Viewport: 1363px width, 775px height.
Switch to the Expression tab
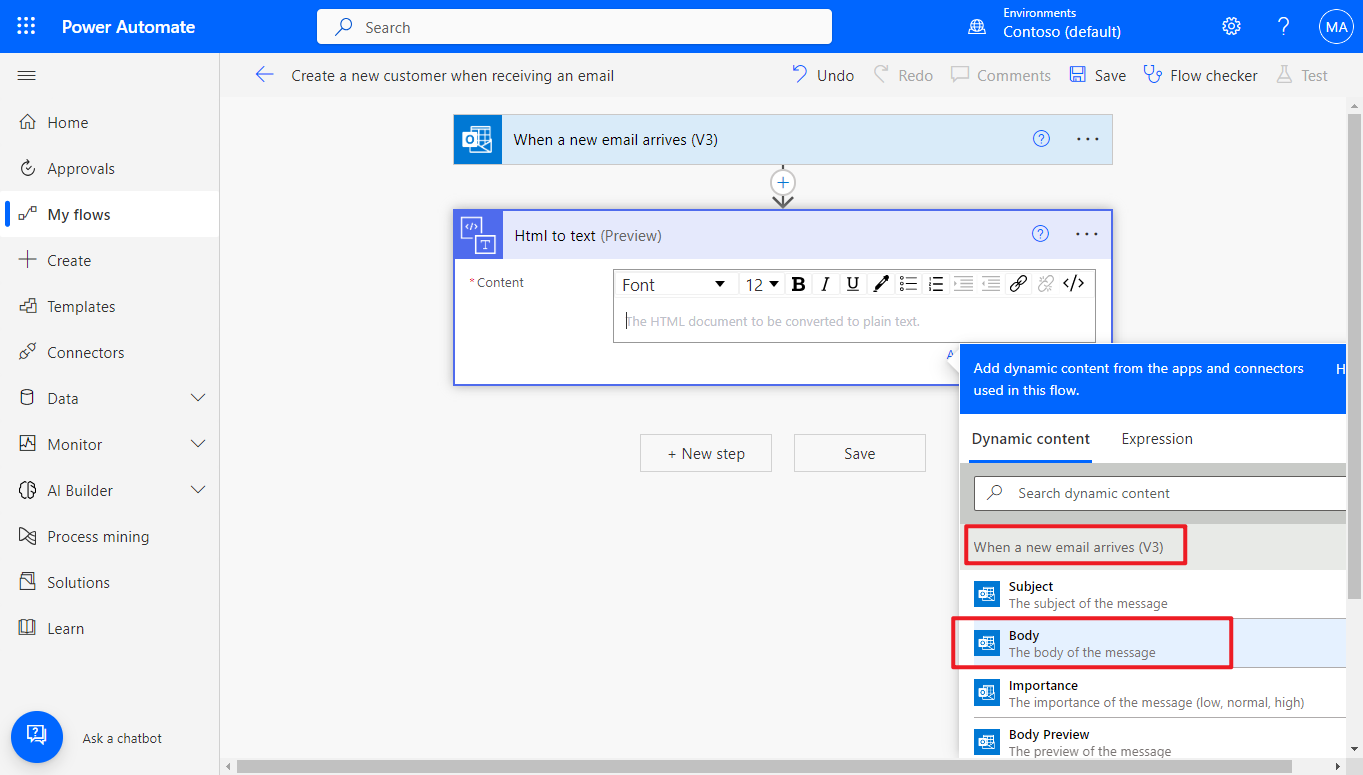pyautogui.click(x=1156, y=438)
